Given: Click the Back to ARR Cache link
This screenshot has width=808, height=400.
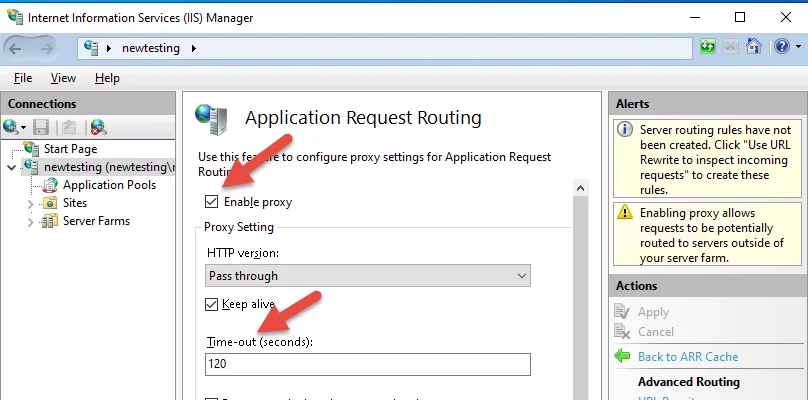Looking at the screenshot, I should (x=687, y=356).
